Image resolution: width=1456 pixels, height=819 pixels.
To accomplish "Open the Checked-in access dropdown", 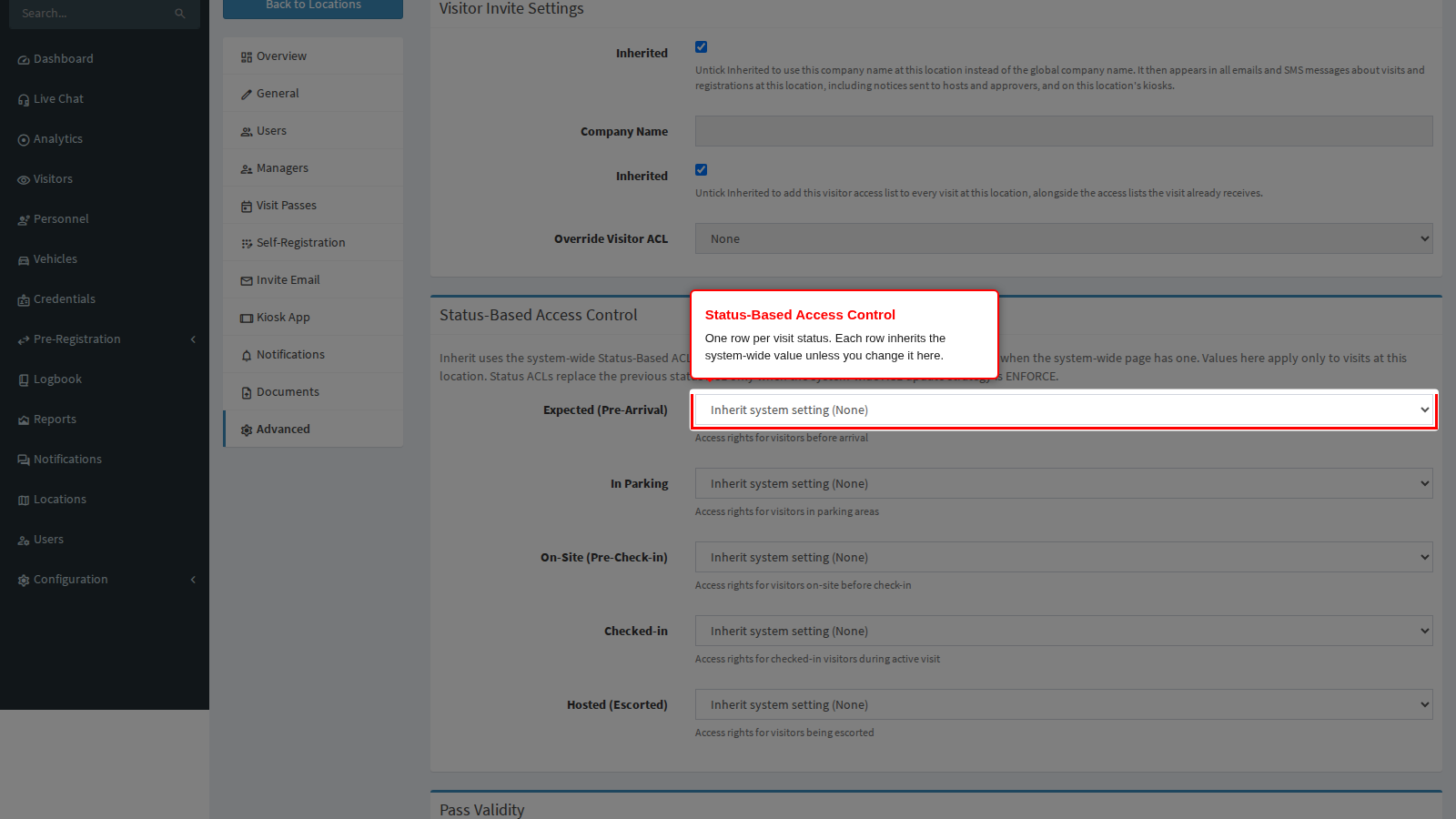I will 1064,632.
